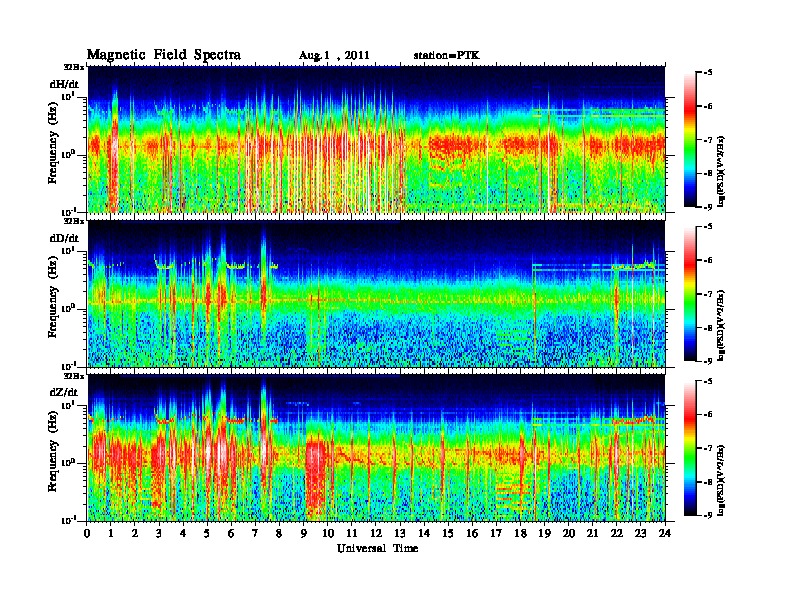
Task: Click the hour "0" tick label on the time axis
Action: point(87,533)
